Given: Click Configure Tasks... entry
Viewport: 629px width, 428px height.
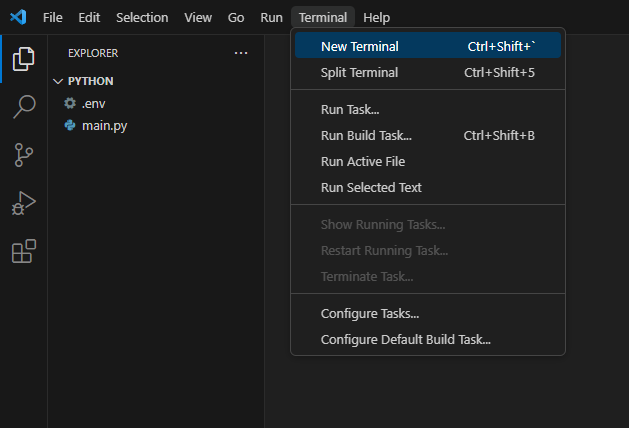Looking at the screenshot, I should pos(369,313).
